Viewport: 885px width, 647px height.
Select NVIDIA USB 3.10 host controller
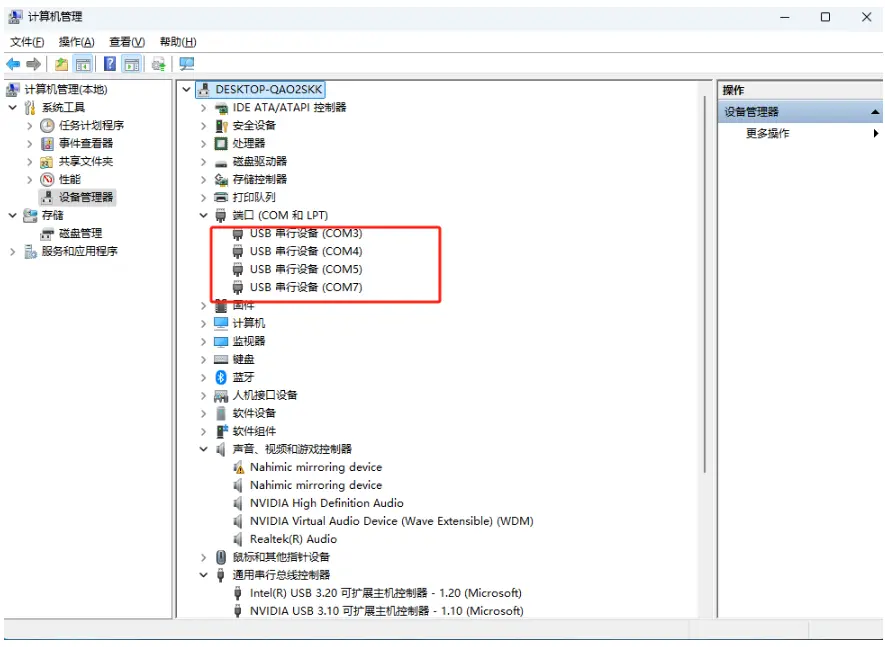coord(387,611)
